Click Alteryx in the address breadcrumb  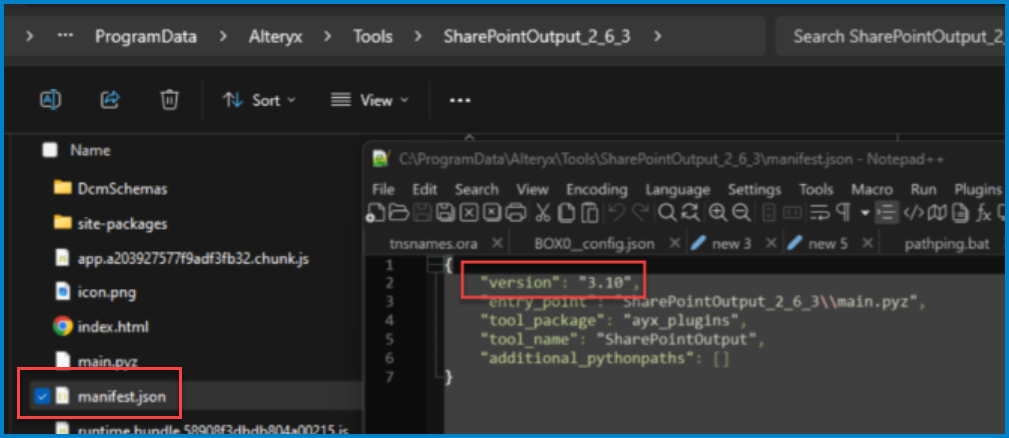tap(275, 37)
